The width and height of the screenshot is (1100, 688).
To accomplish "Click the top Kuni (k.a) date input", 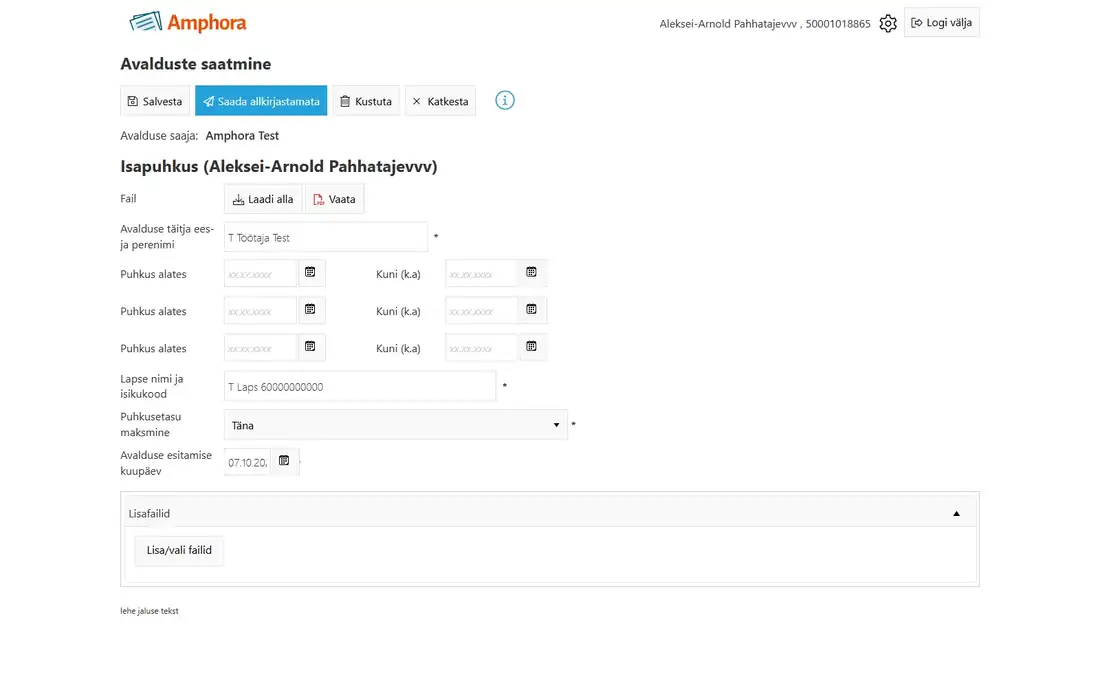I will tap(482, 274).
